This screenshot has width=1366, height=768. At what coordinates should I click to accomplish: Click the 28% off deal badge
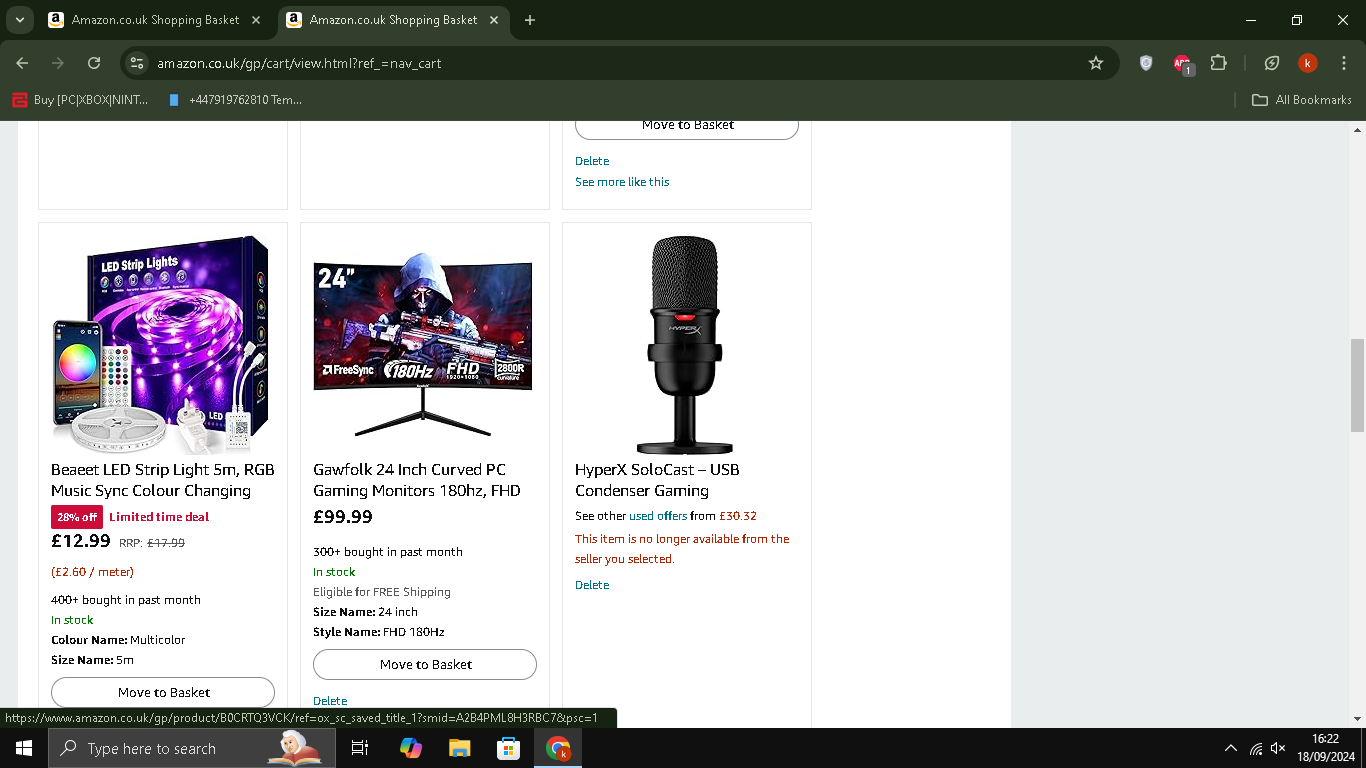(x=77, y=517)
